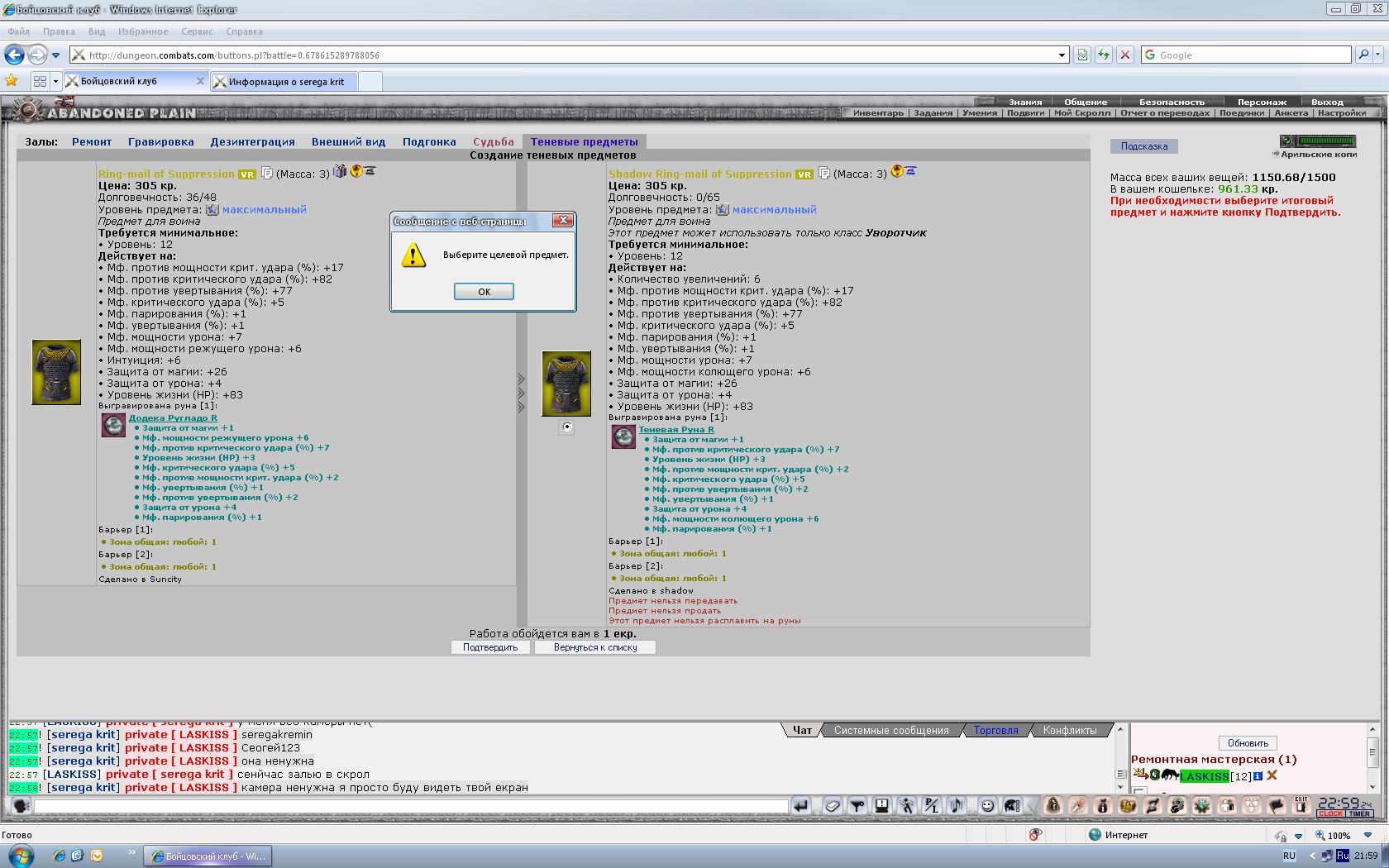This screenshot has width=1389, height=868.
Task: Click the Windows Start orb
Action: coord(22,855)
